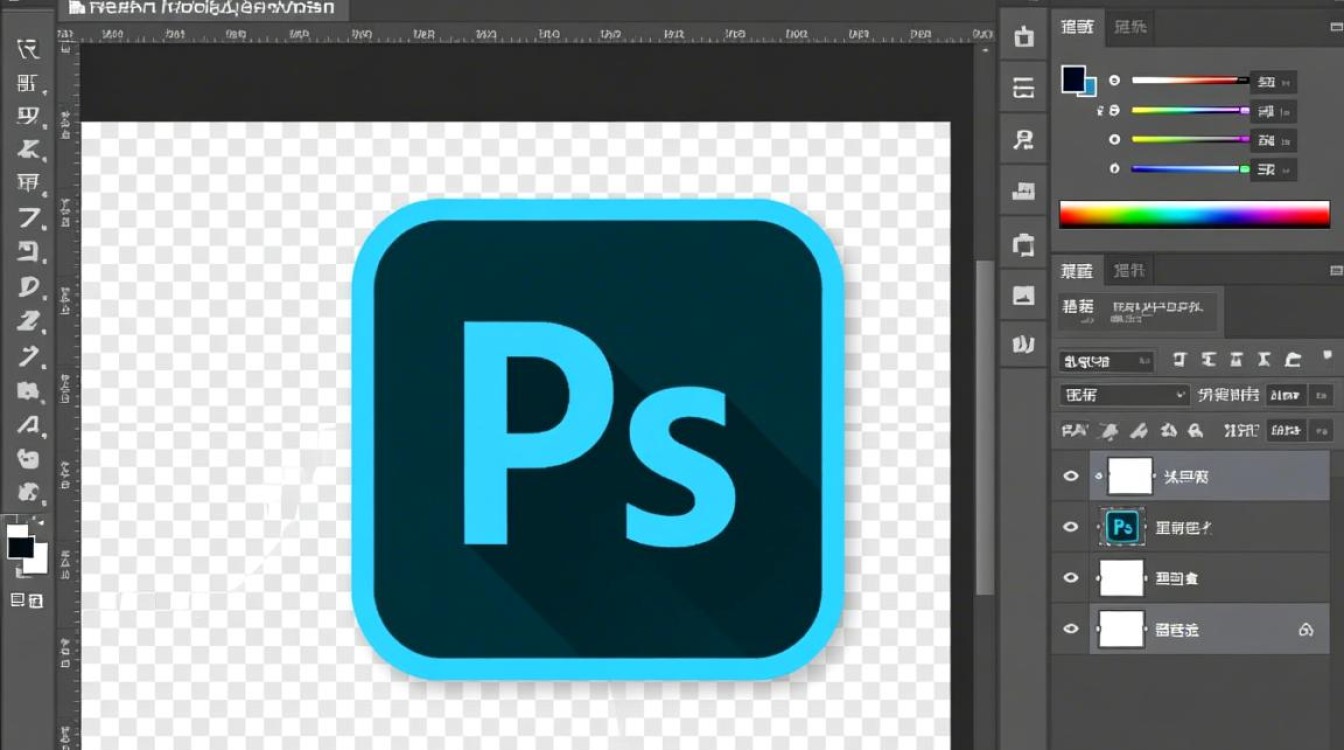Click the opacity value field in the Layers panel
Screen dimensions: 1344x750
click(x=1285, y=395)
